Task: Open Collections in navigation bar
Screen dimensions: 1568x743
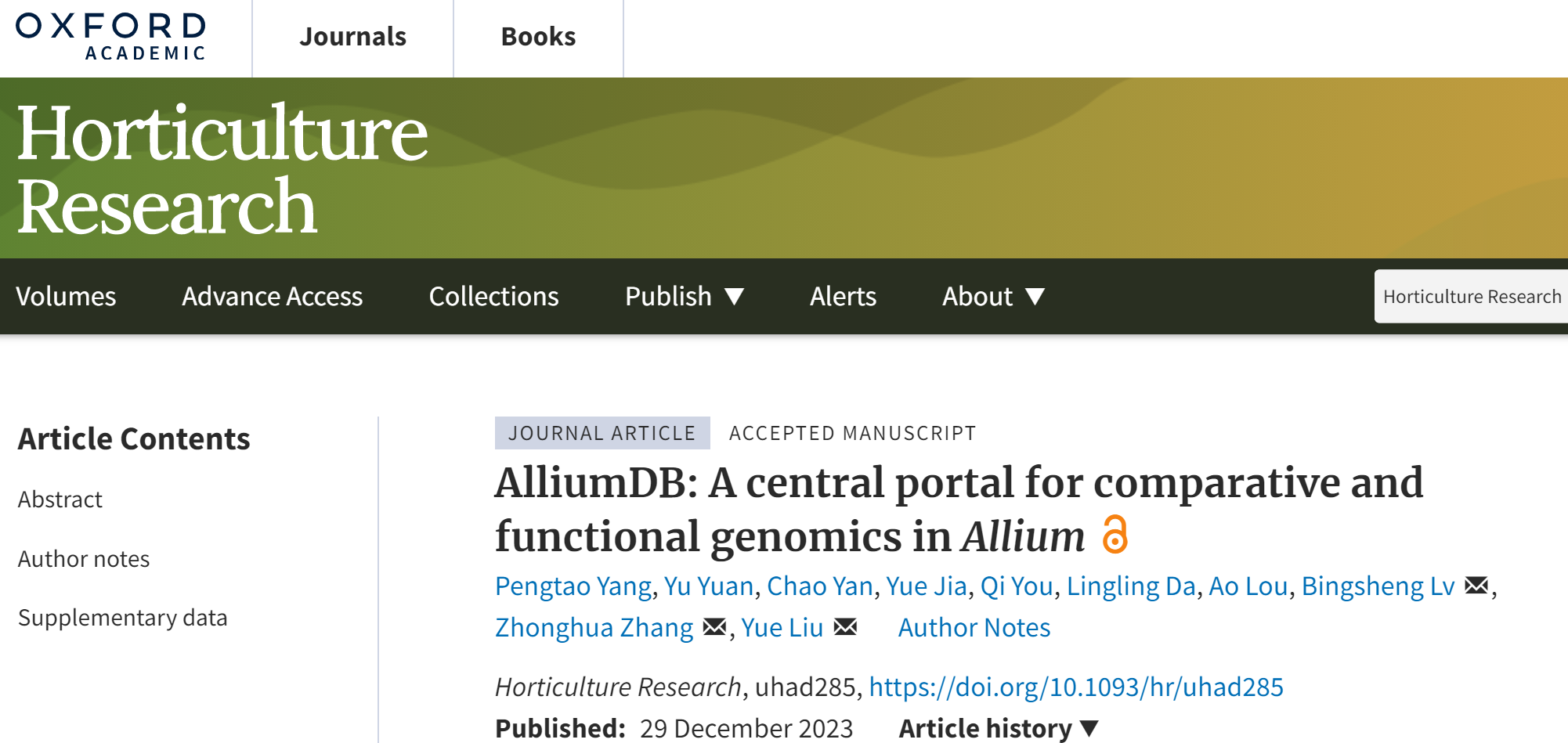Action: pyautogui.click(x=493, y=296)
